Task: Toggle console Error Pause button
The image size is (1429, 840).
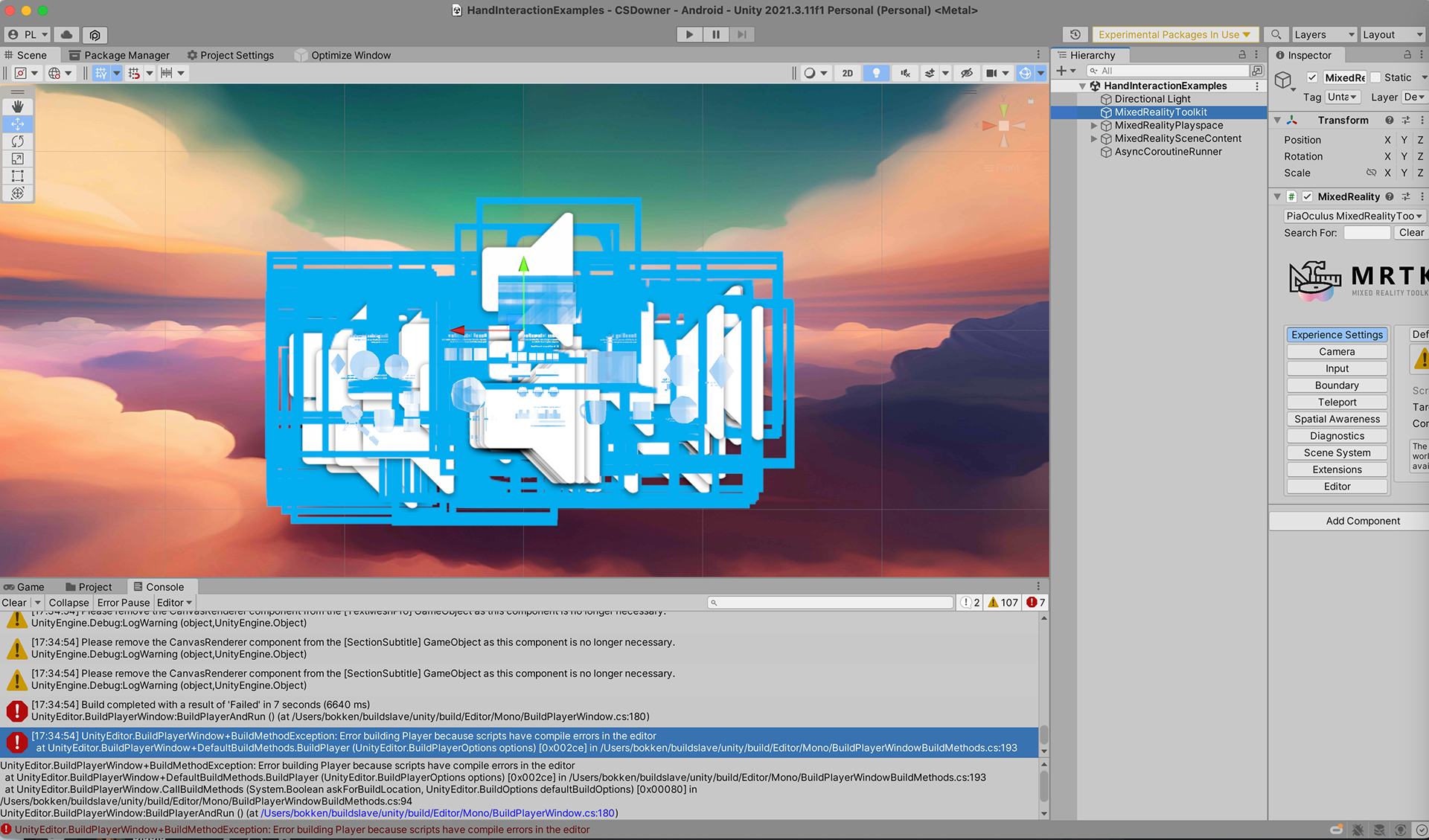Action: 124,603
